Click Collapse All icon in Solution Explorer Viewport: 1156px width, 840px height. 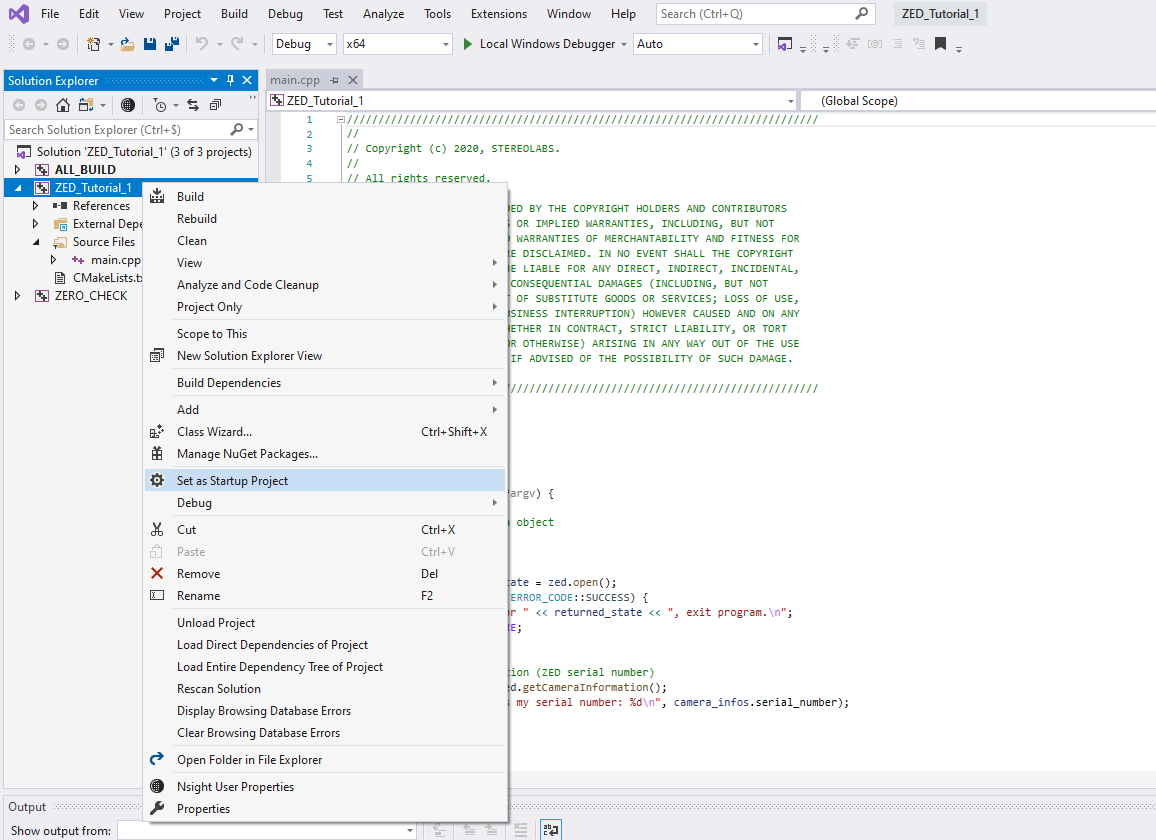[x=215, y=105]
